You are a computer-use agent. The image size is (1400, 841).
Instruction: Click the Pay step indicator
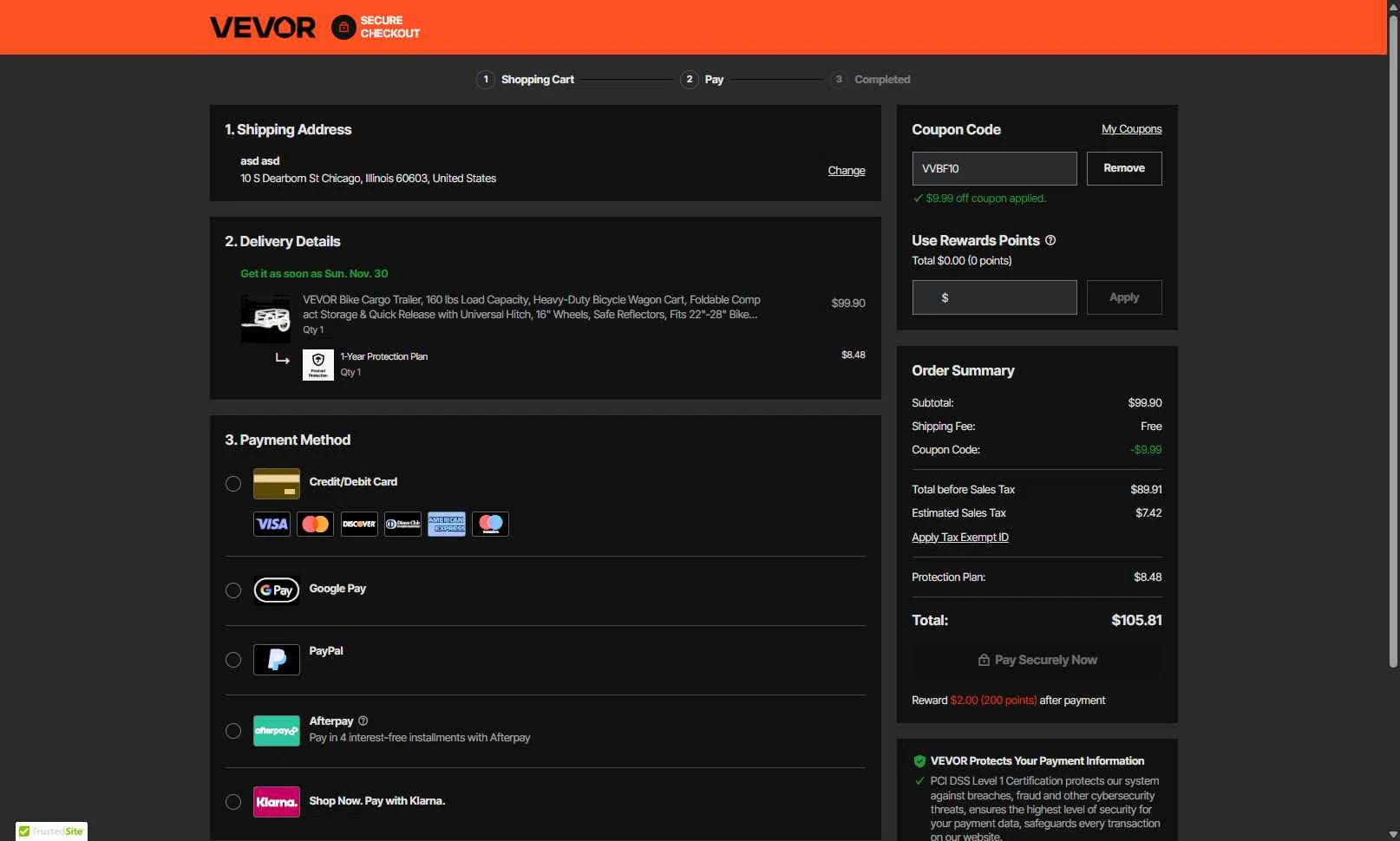703,79
